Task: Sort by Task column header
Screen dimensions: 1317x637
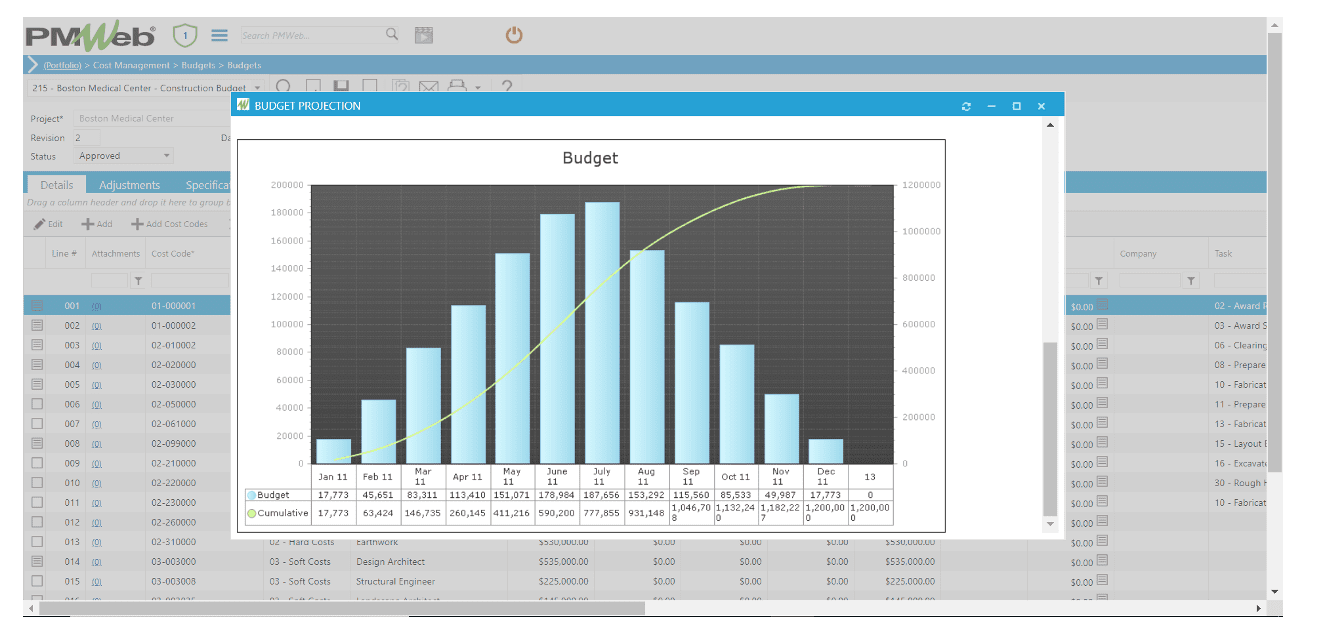Action: coord(1224,254)
